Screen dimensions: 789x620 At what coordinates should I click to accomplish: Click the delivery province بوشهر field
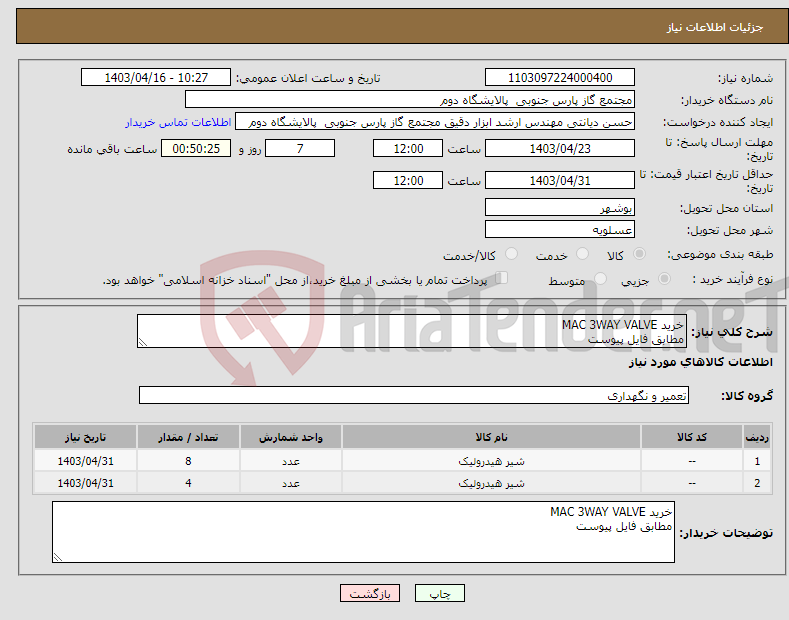(x=560, y=207)
